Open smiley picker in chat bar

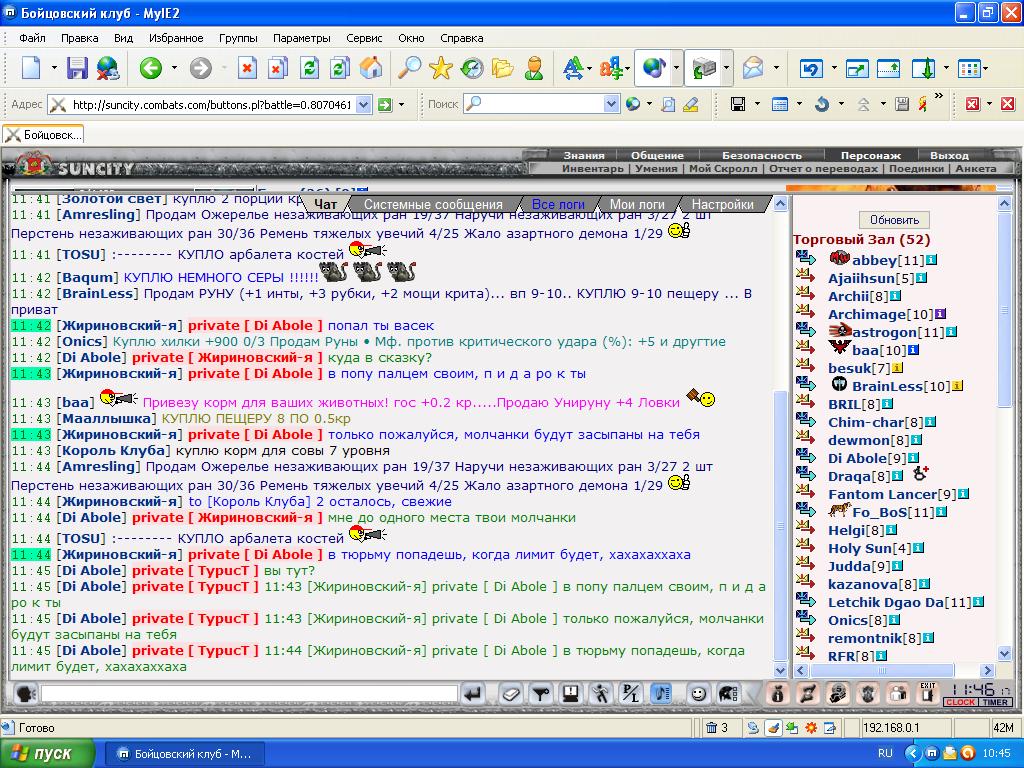[698, 694]
